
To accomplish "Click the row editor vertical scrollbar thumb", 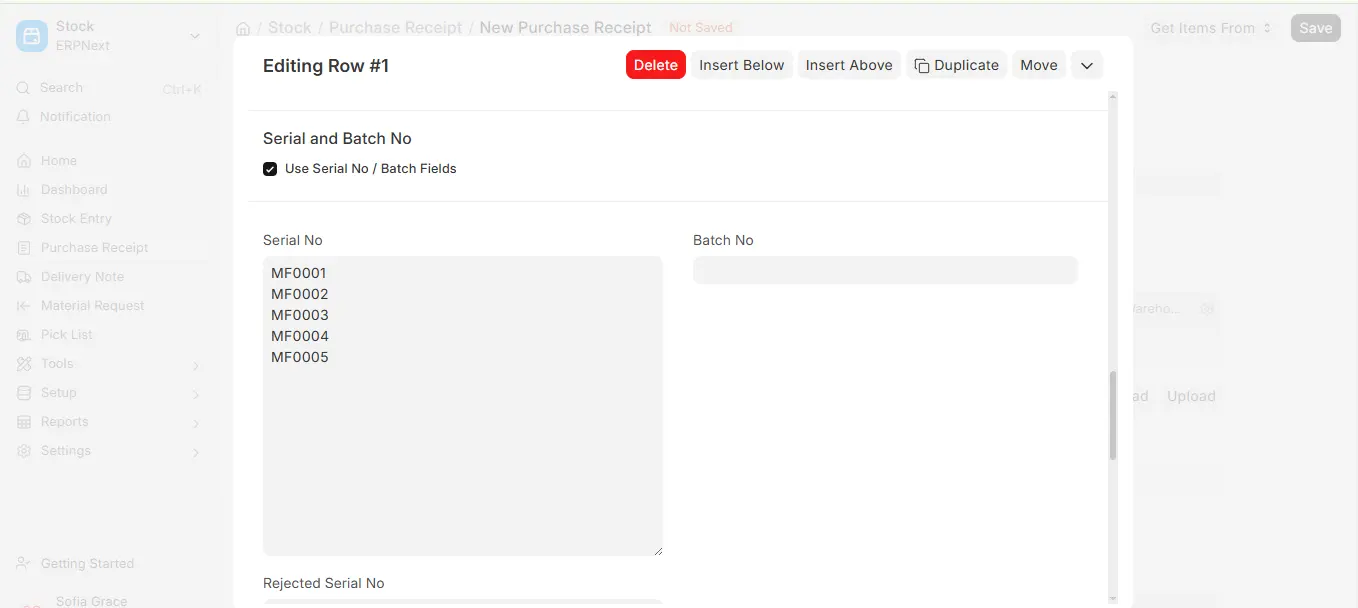I will click(1113, 416).
